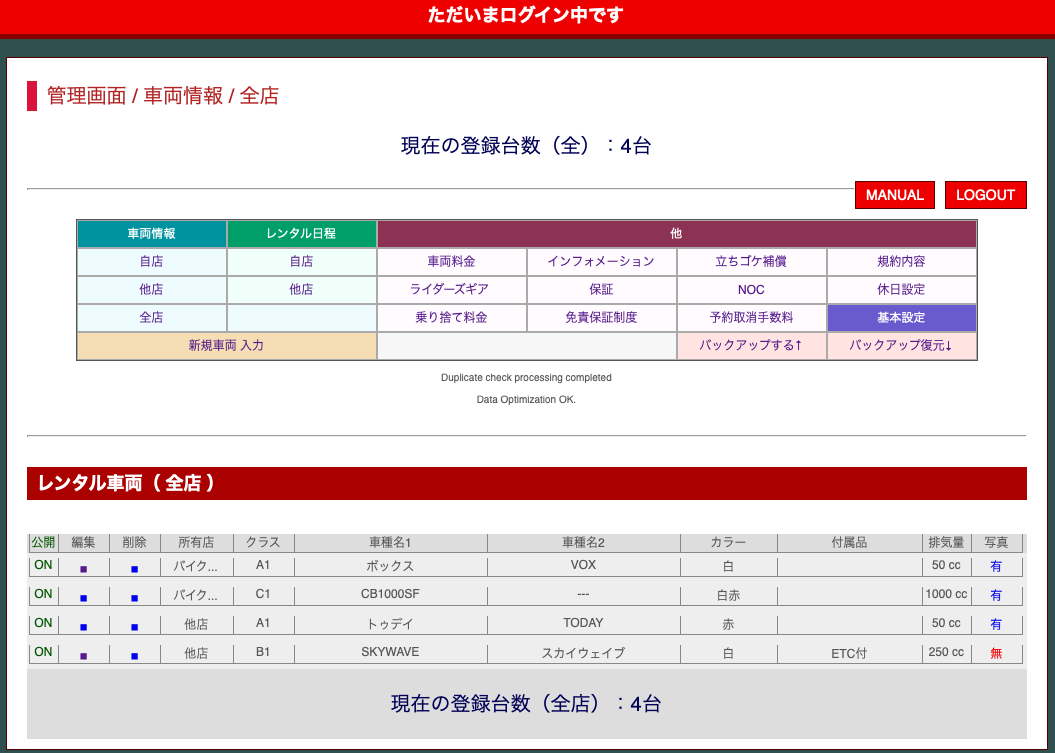Click 有 photo link for ボックス row
The height and width of the screenshot is (753, 1055).
click(996, 567)
